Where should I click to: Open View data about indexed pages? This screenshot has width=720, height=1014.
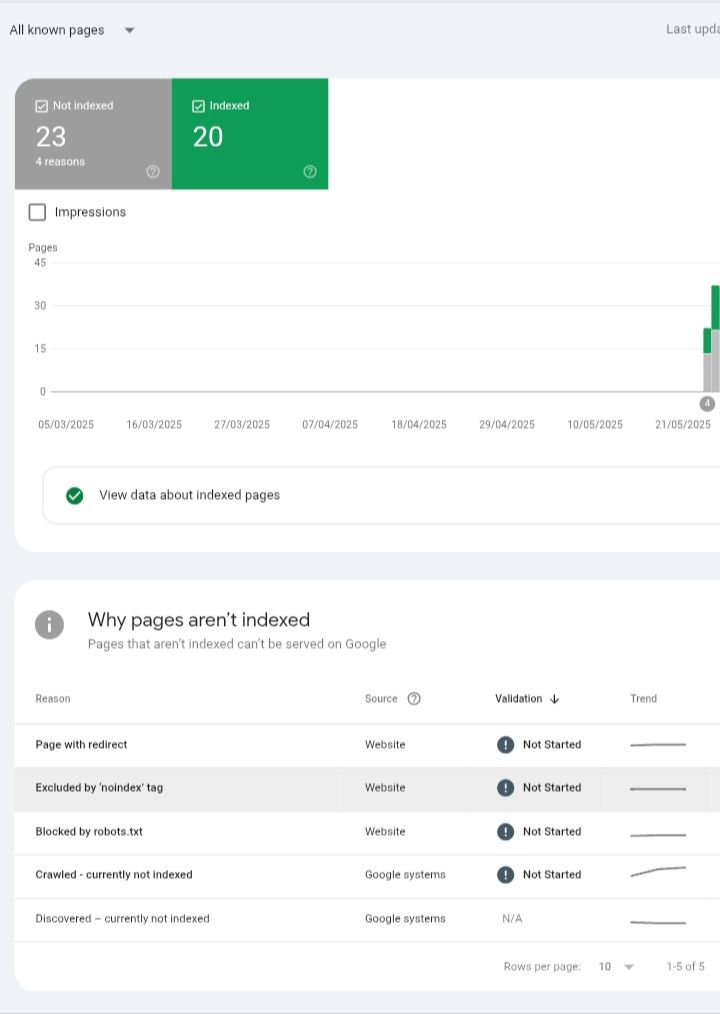click(x=382, y=495)
